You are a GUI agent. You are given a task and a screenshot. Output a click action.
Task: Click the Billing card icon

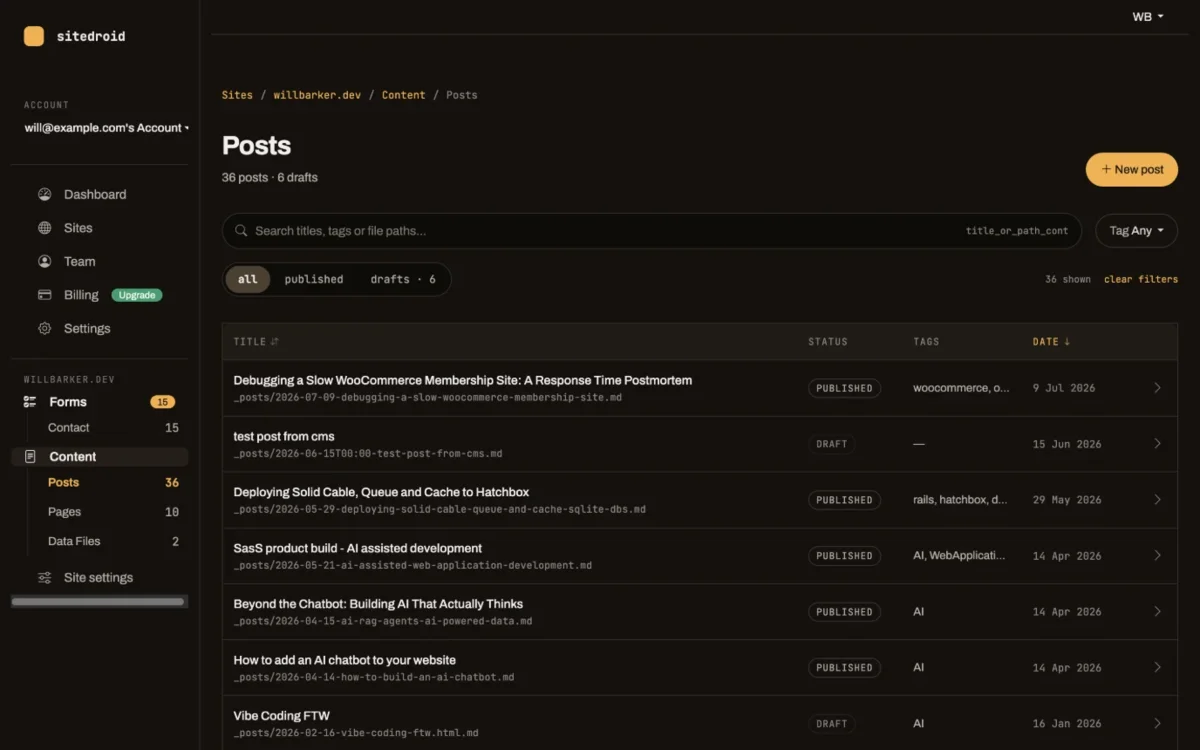(44, 295)
